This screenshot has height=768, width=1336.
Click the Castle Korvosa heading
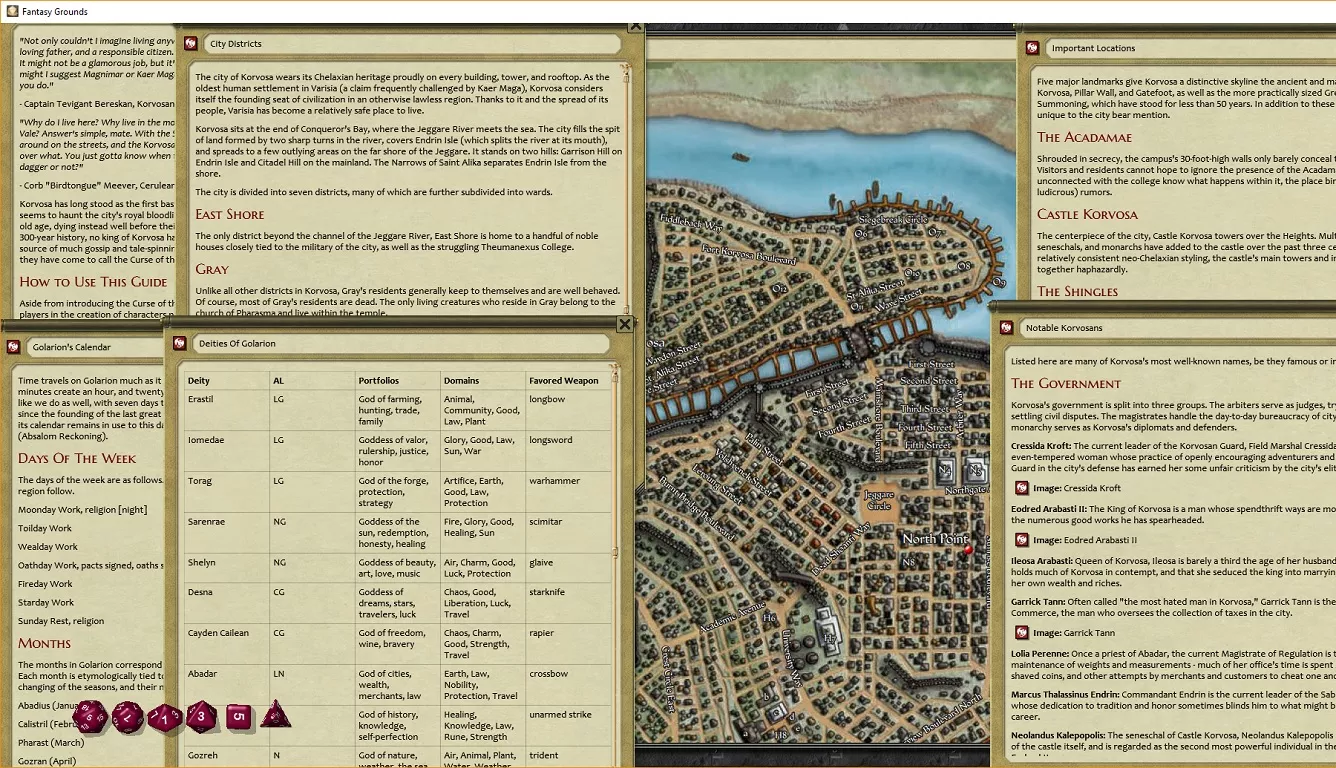(x=1087, y=214)
